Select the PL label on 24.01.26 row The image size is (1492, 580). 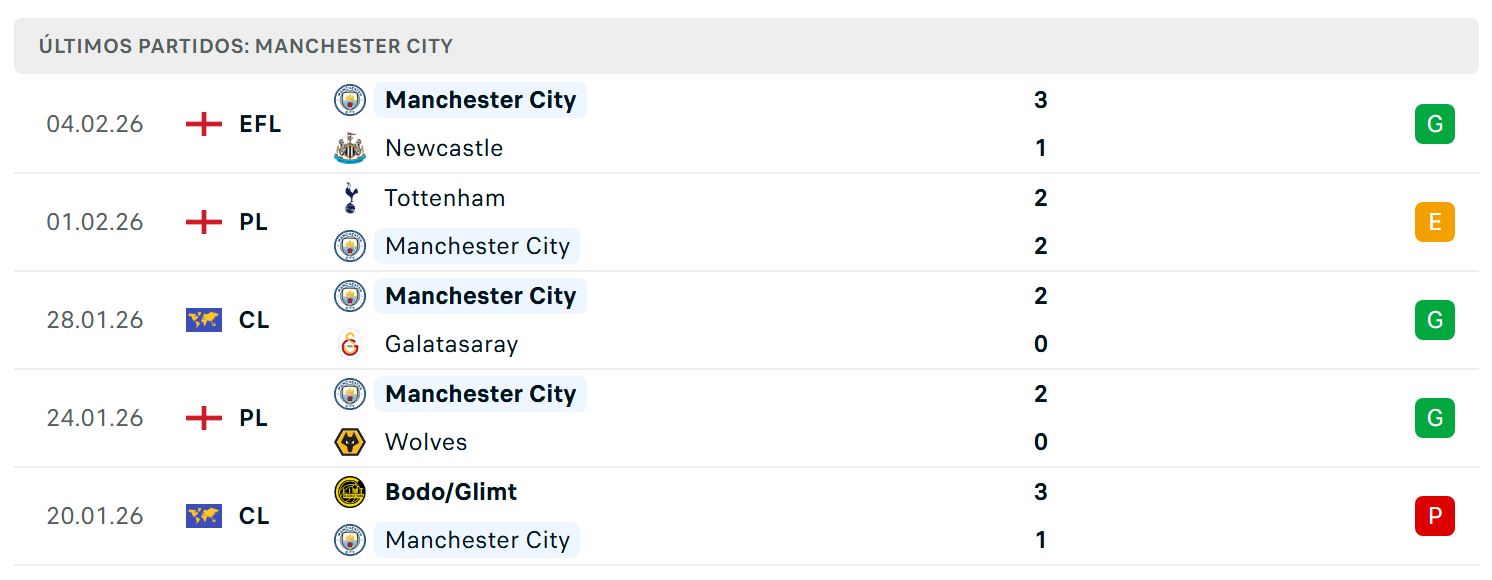(x=254, y=418)
